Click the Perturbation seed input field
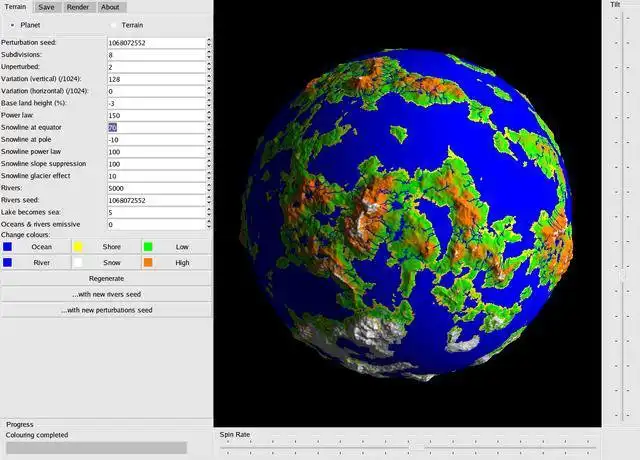The image size is (640, 460). (x=157, y=43)
